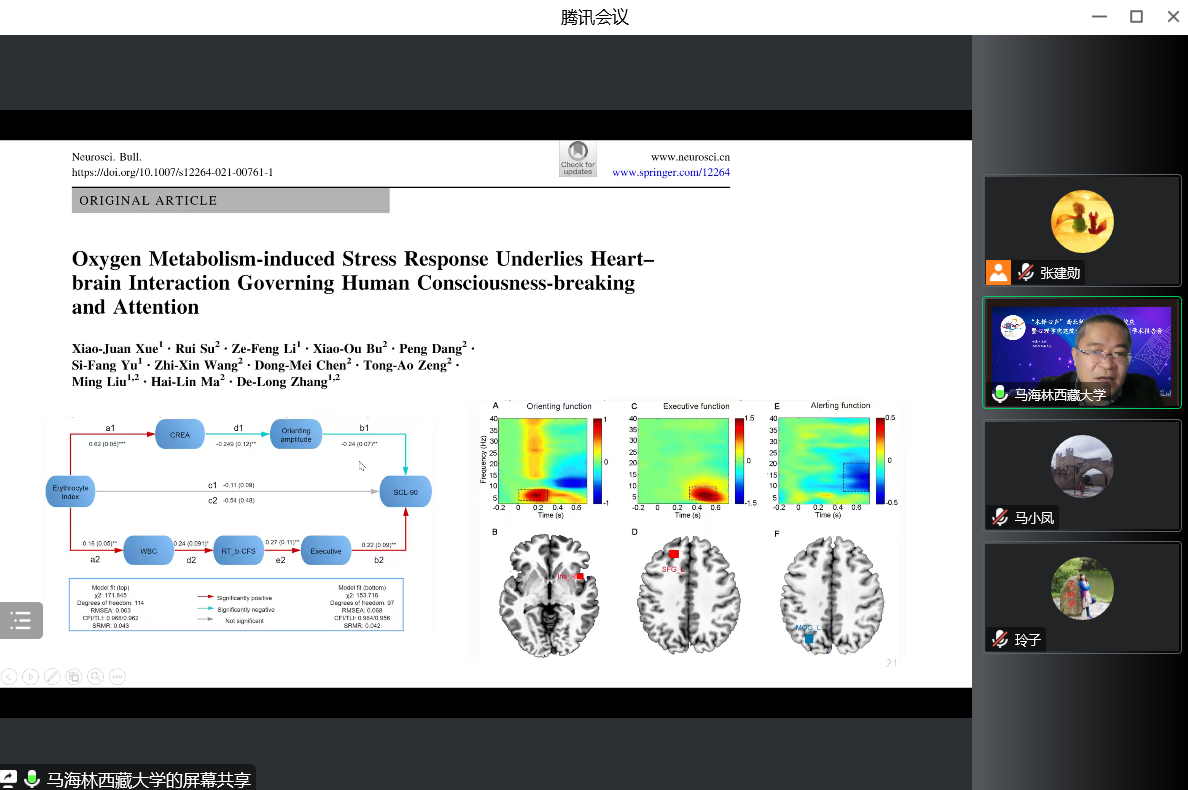Open the three-dots more options icon
This screenshot has height=790, width=1188.
click(x=118, y=677)
